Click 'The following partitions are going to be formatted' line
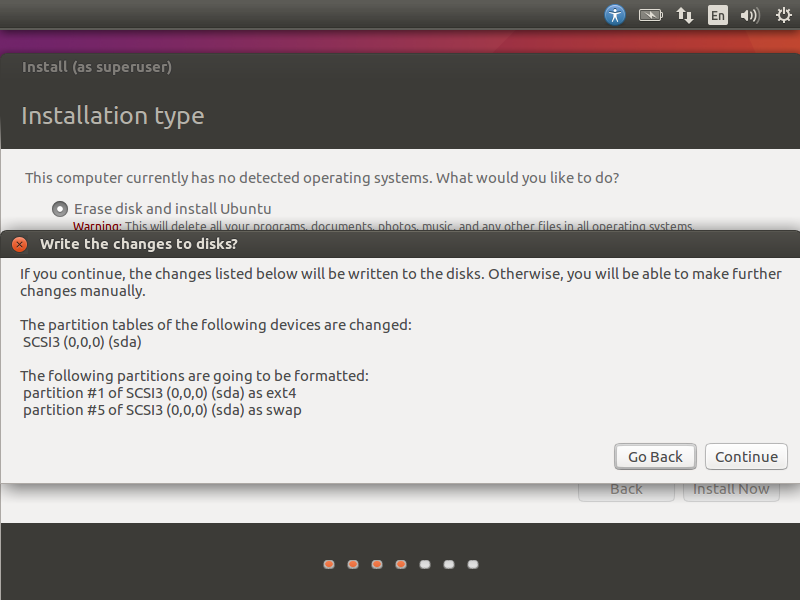 [x=194, y=376]
